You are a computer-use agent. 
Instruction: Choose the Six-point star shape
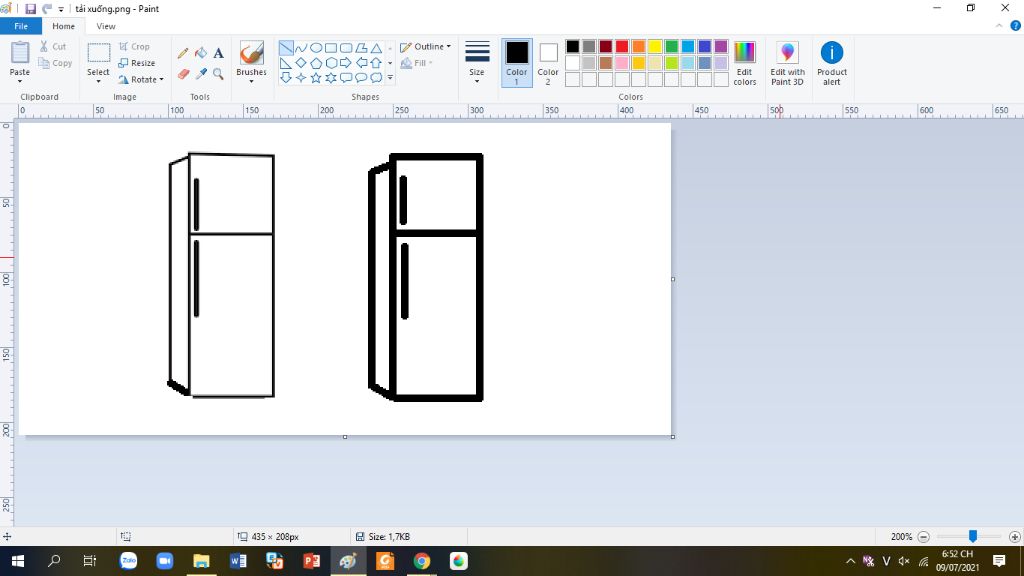(331, 78)
